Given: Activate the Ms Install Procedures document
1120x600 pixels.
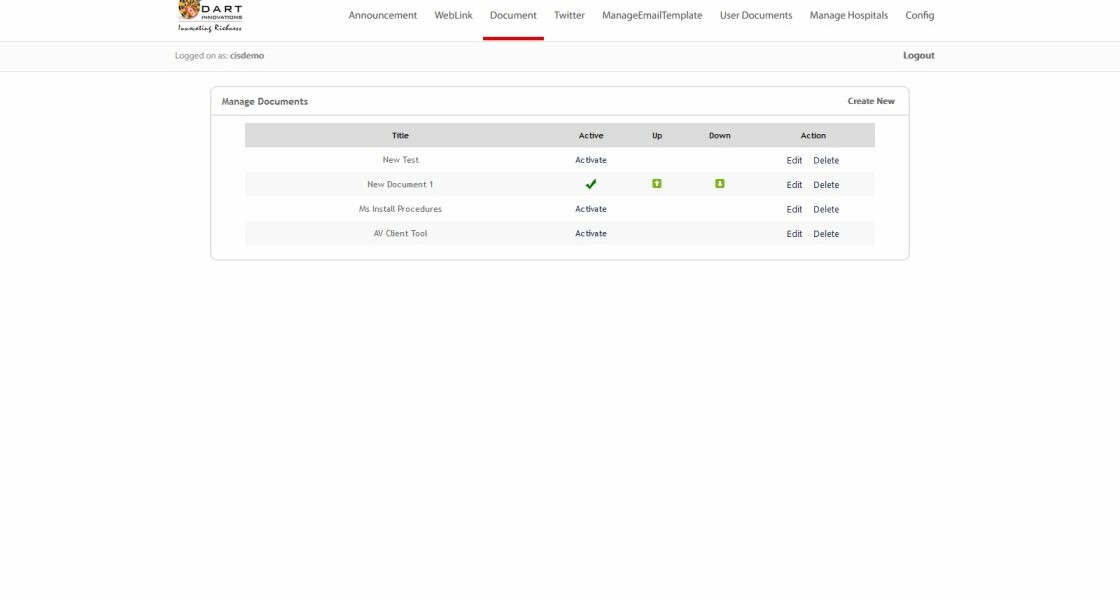Looking at the screenshot, I should click(x=590, y=209).
